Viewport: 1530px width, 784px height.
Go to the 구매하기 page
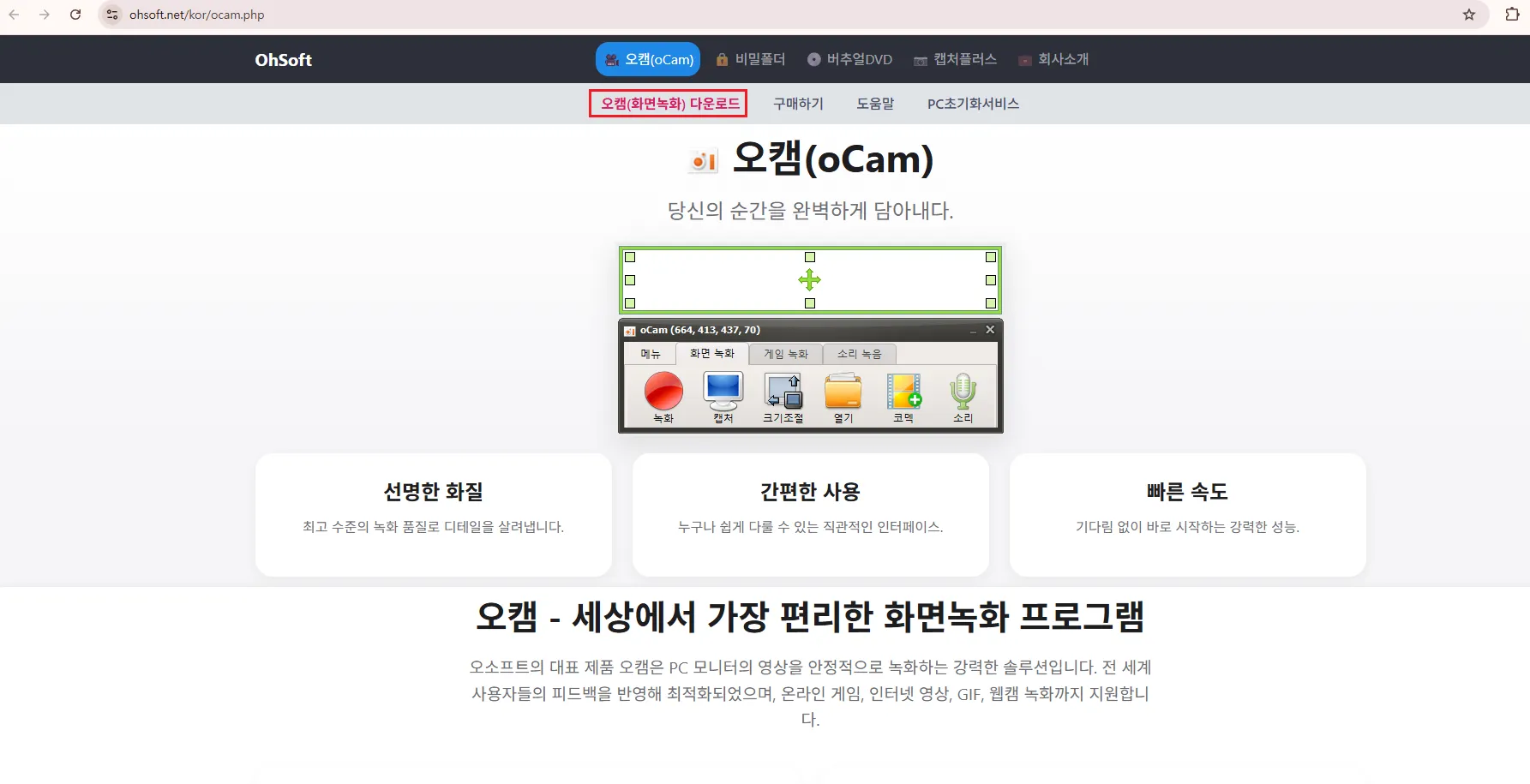(798, 104)
